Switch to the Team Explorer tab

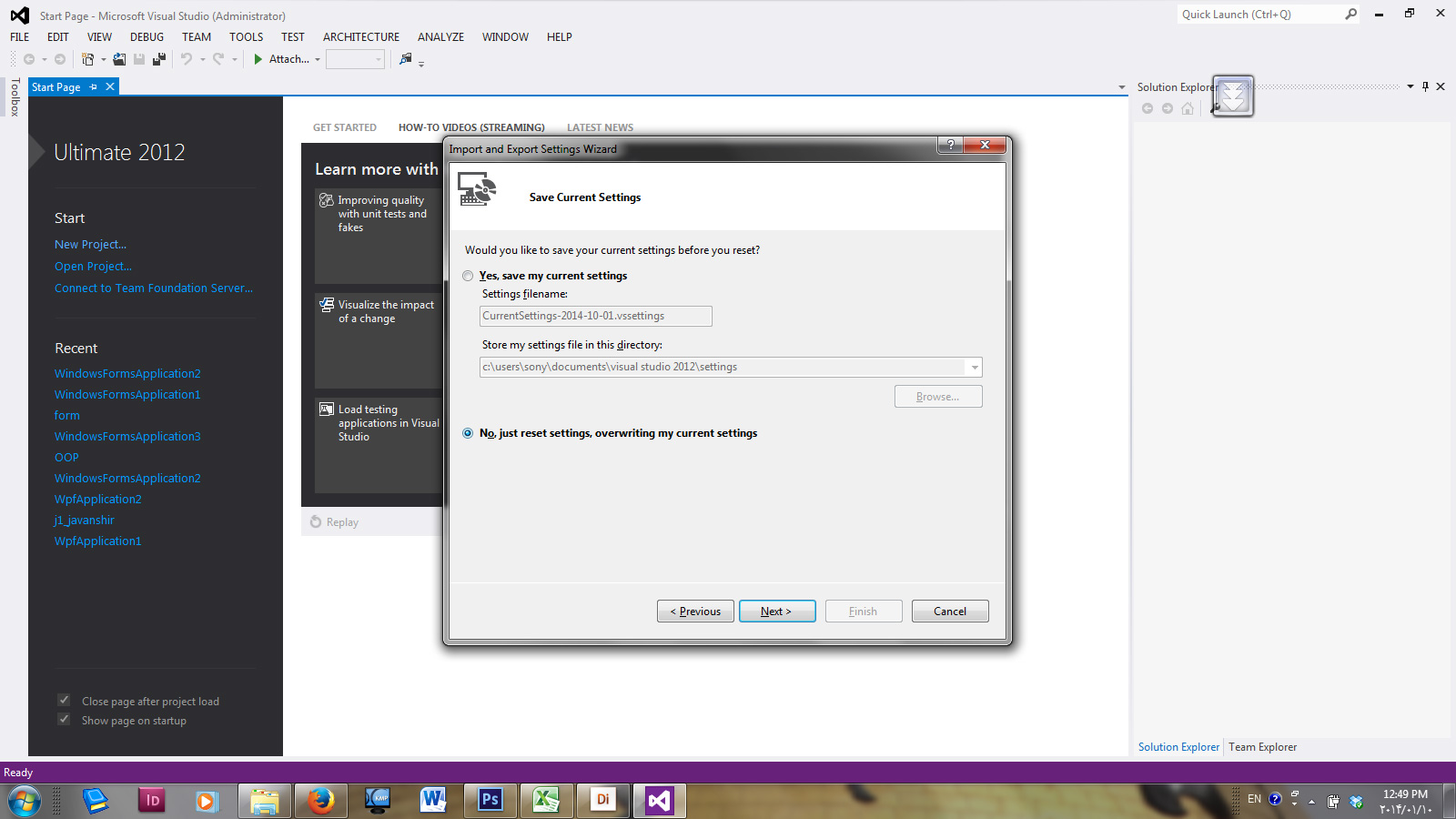pyautogui.click(x=1262, y=747)
